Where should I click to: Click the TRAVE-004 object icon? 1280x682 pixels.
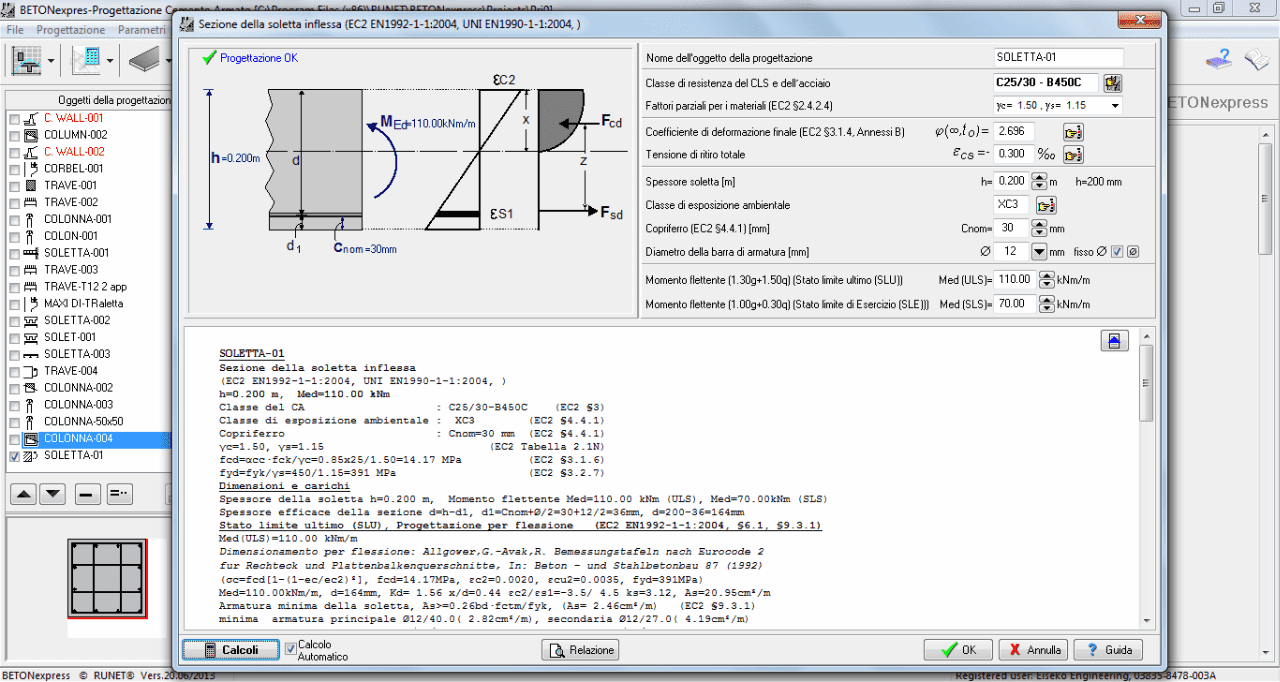coord(31,371)
